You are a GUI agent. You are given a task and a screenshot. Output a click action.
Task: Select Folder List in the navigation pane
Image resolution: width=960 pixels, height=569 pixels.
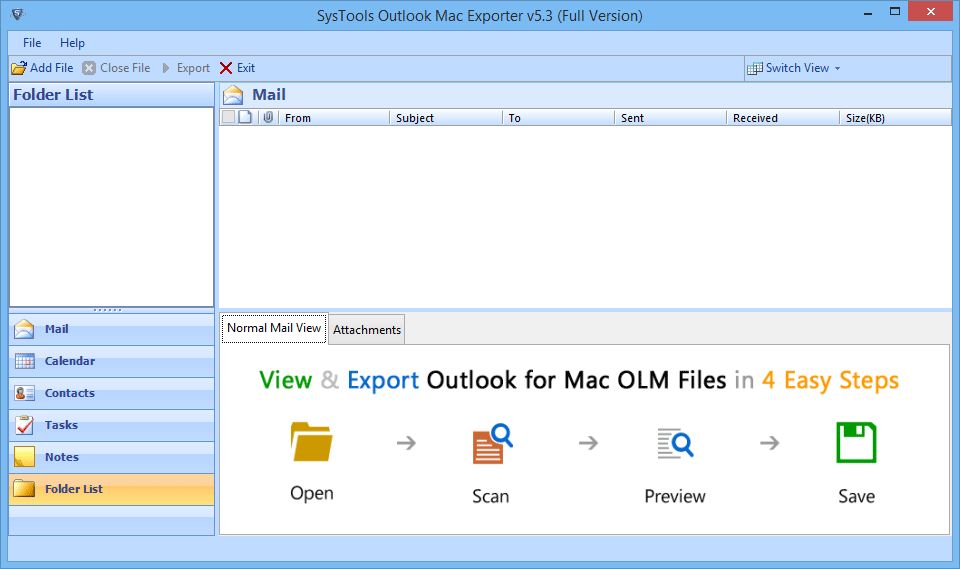click(x=111, y=489)
